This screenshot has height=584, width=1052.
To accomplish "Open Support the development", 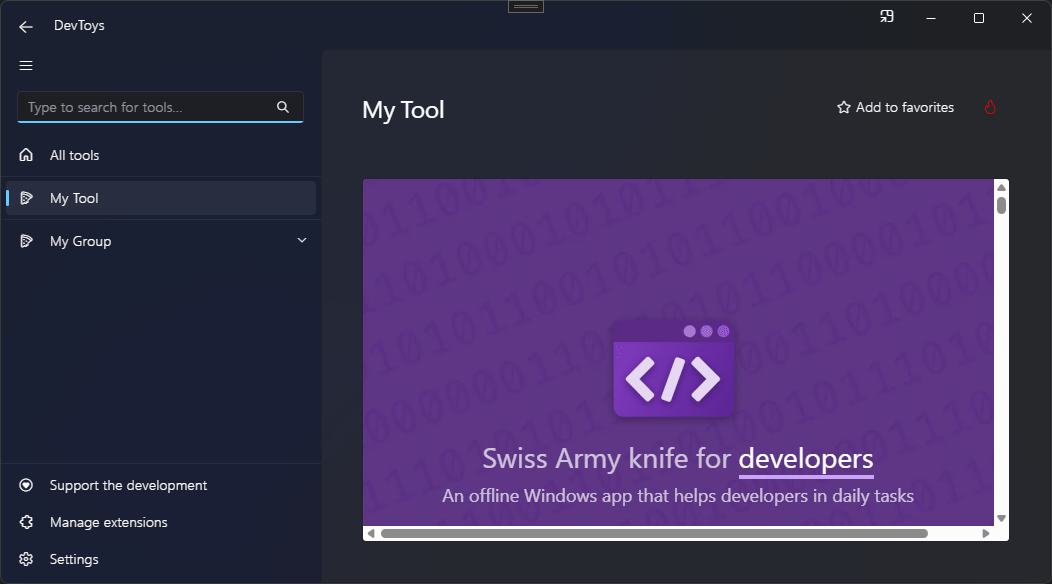I will (160, 485).
